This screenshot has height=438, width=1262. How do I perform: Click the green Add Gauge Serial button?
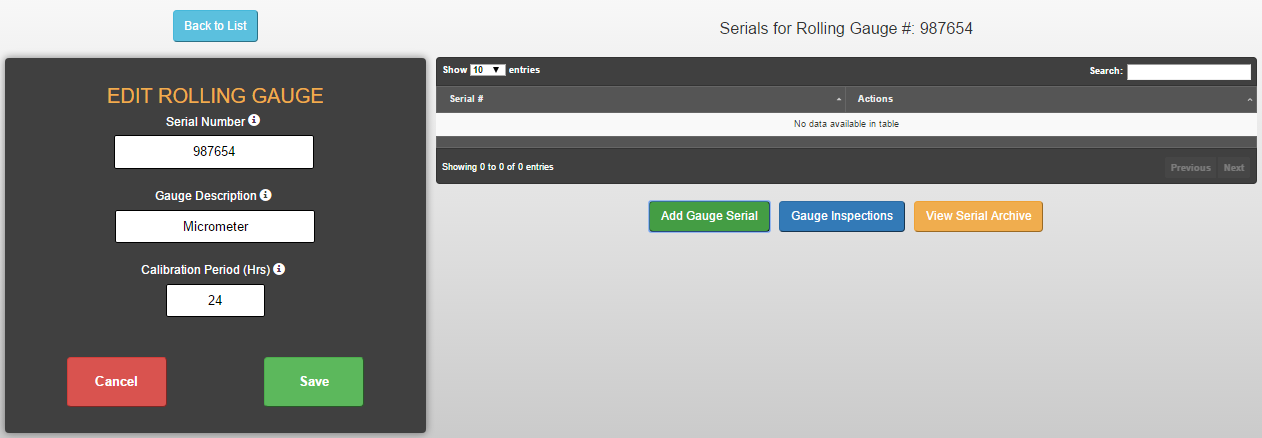click(x=709, y=216)
